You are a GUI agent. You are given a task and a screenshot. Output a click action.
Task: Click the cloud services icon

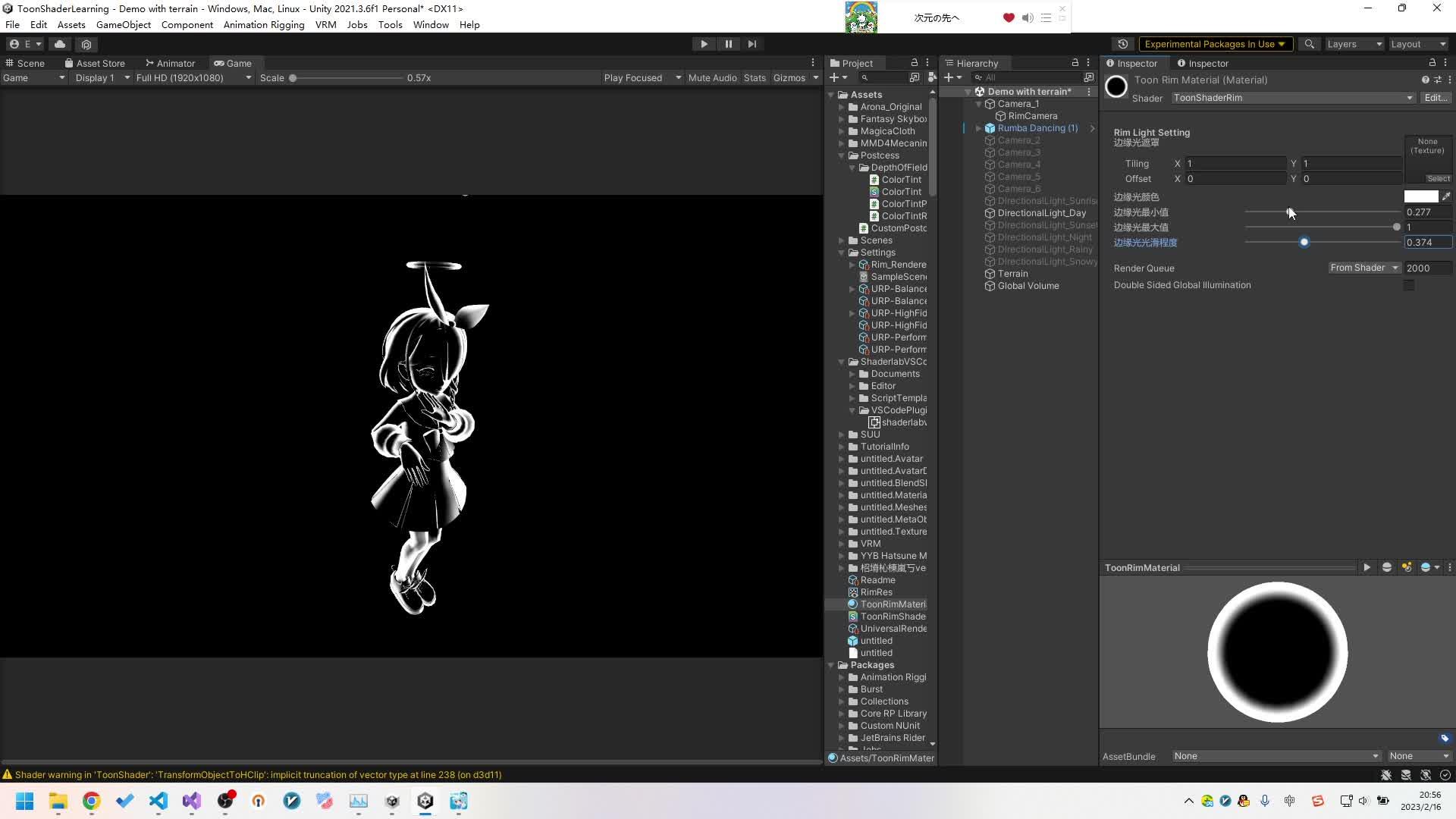pyautogui.click(x=60, y=44)
